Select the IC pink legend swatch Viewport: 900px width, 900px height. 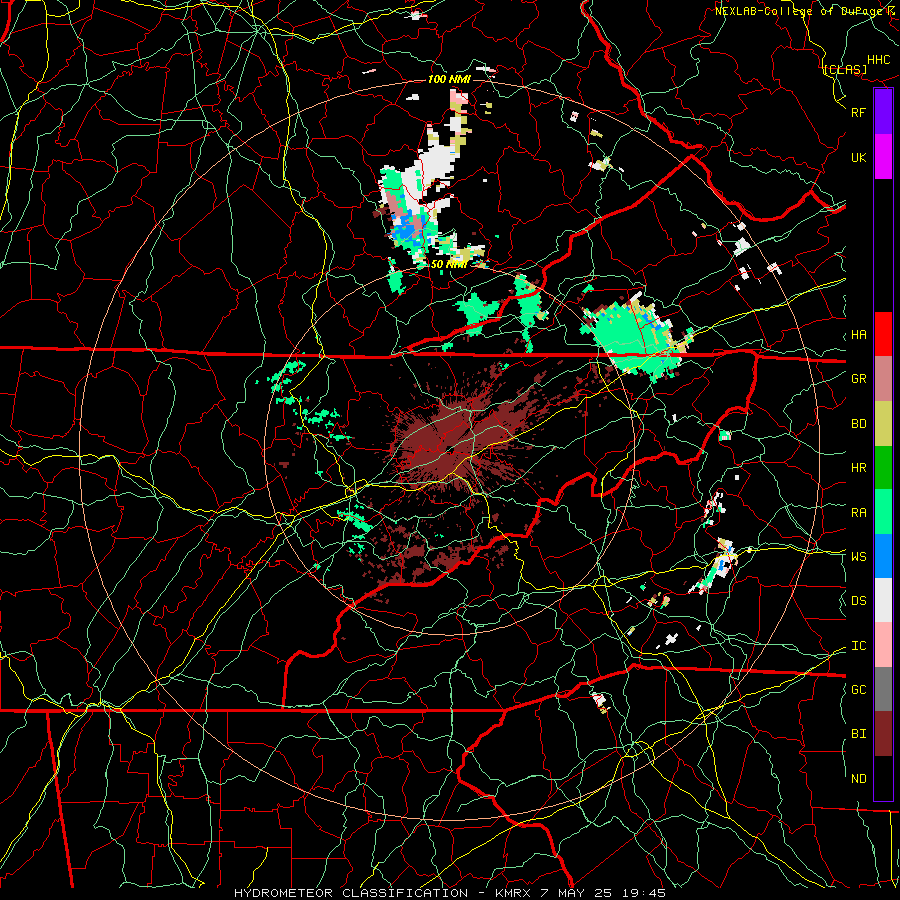(883, 645)
